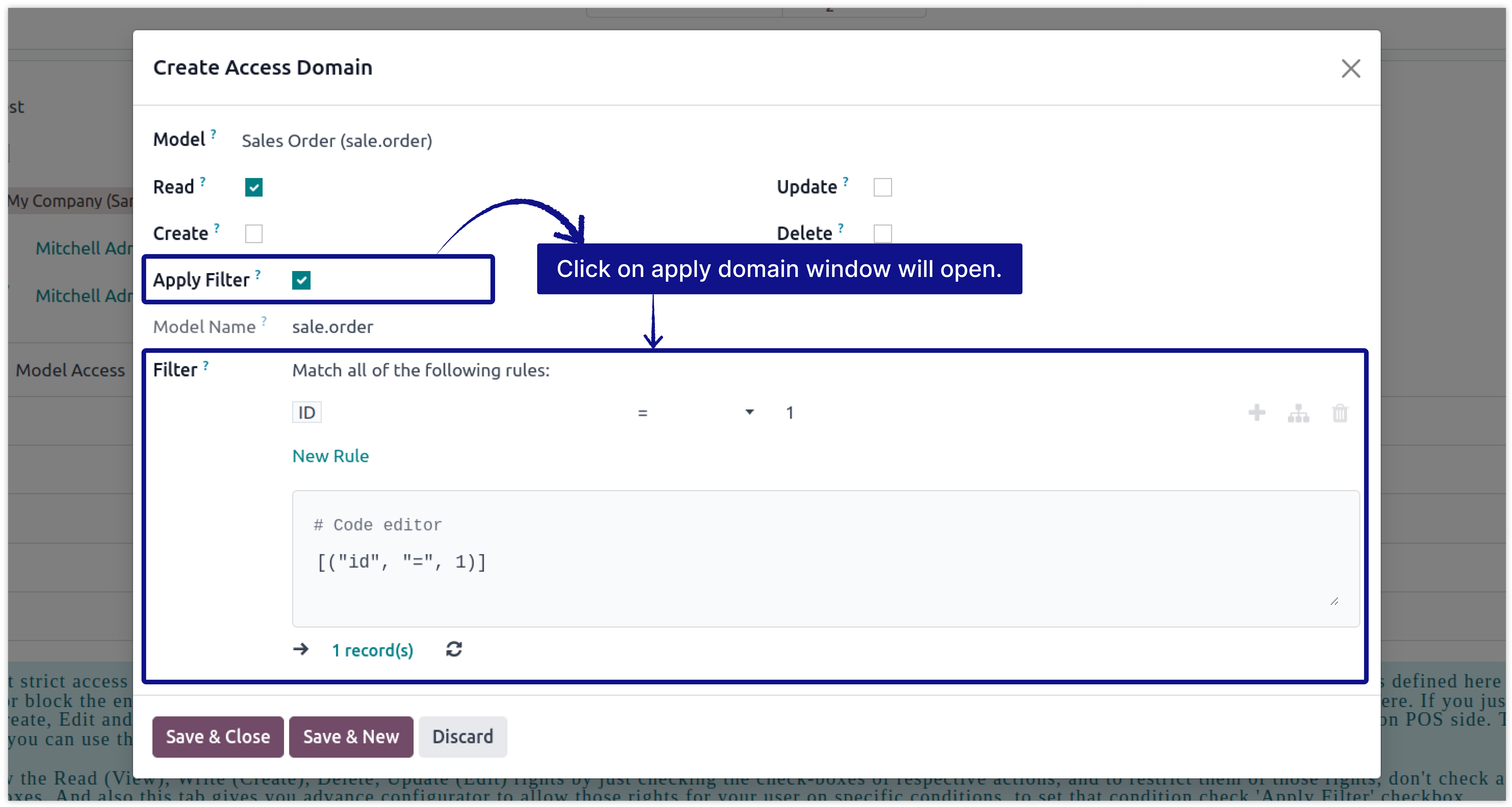
Task: Uncheck the Apply Filter checkbox
Action: 301,280
